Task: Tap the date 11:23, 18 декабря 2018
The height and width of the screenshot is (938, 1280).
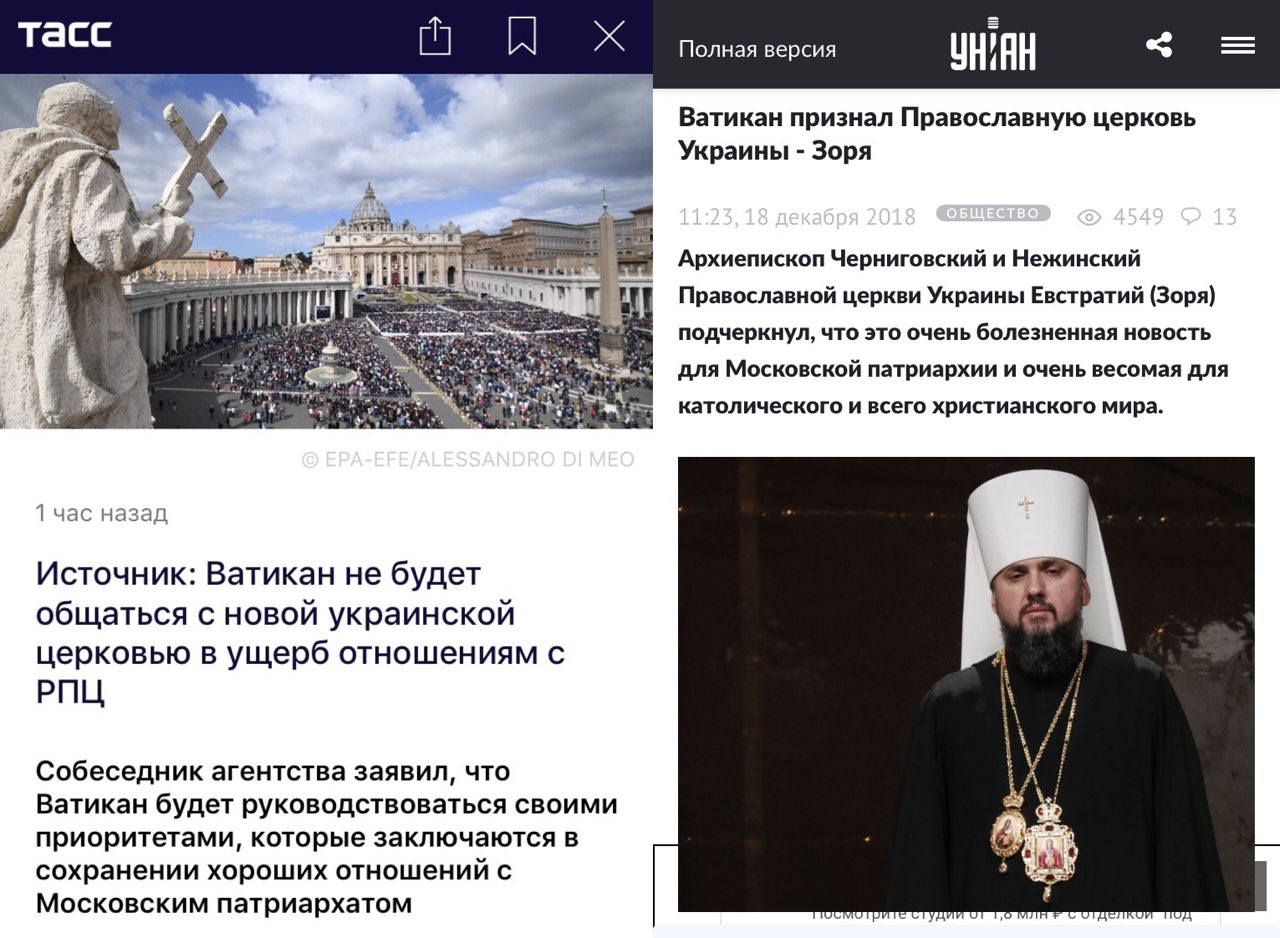Action: click(x=797, y=217)
